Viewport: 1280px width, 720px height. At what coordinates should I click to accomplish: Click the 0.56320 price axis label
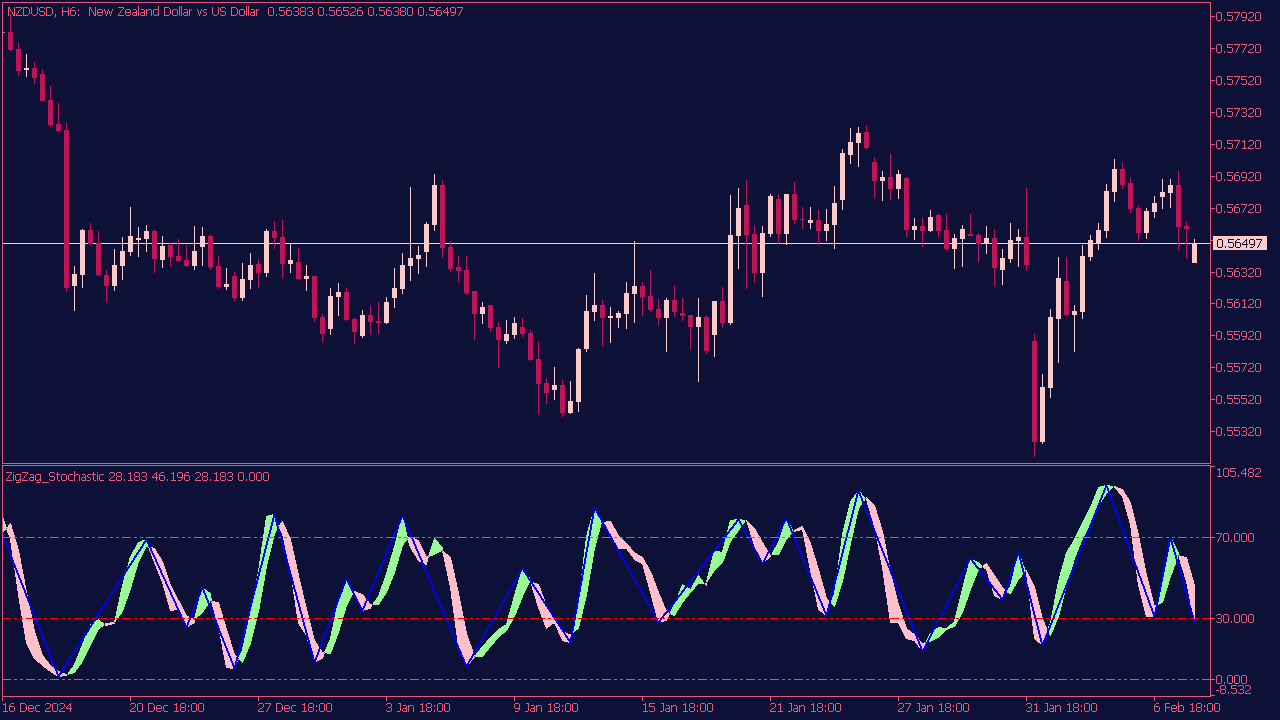click(1240, 272)
